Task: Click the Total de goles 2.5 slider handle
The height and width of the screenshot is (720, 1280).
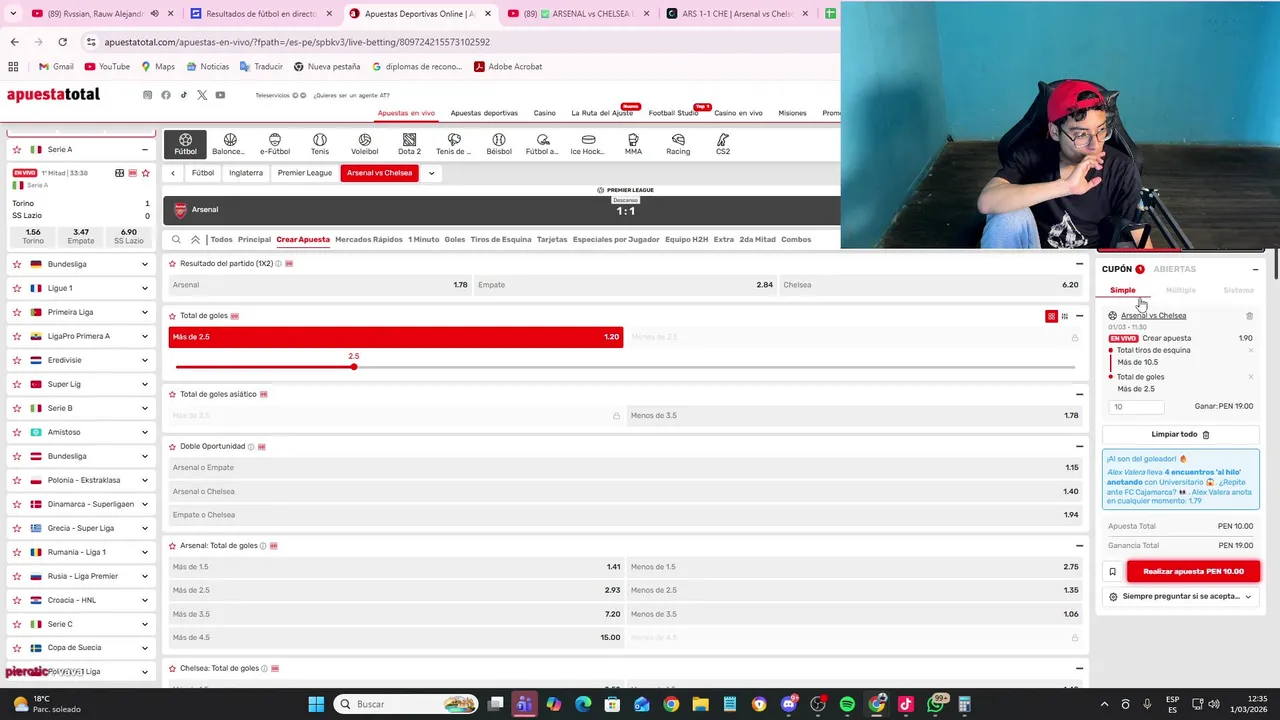Action: pos(353,367)
